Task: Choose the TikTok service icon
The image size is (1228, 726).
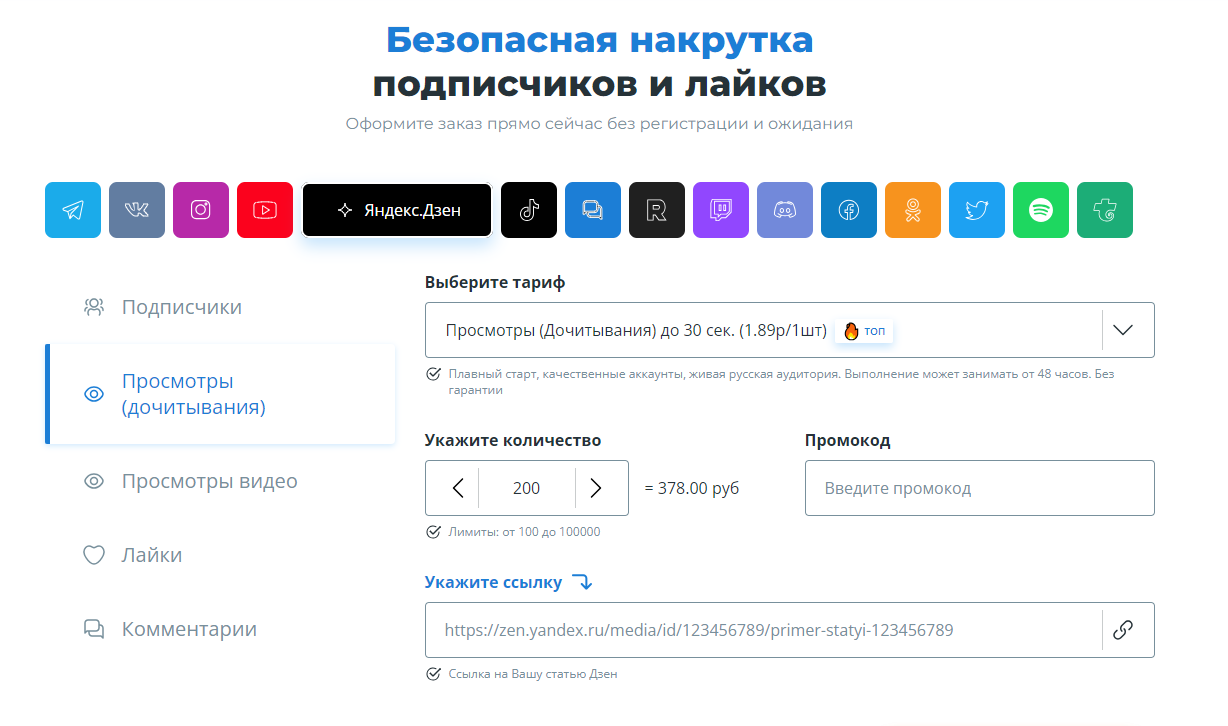Action: [x=529, y=210]
